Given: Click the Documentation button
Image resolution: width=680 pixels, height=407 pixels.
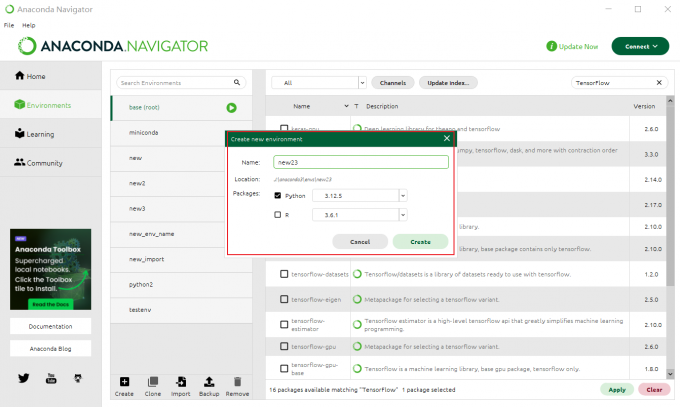Looking at the screenshot, I should click(x=50, y=326).
